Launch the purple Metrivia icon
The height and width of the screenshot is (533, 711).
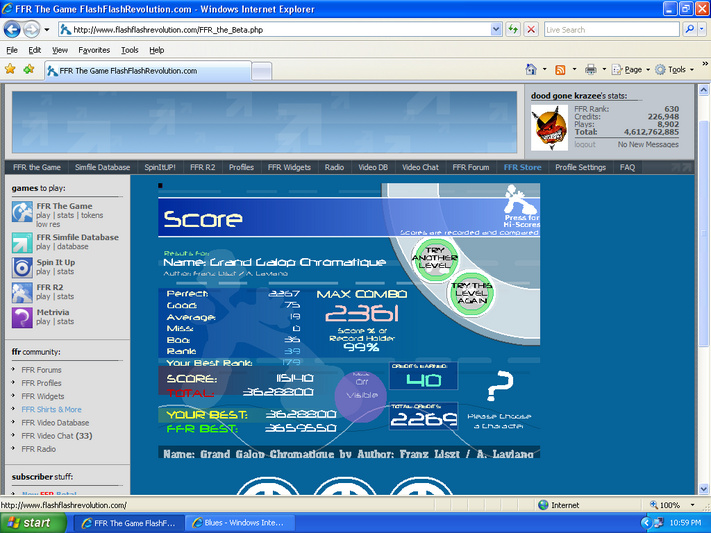tap(22, 318)
